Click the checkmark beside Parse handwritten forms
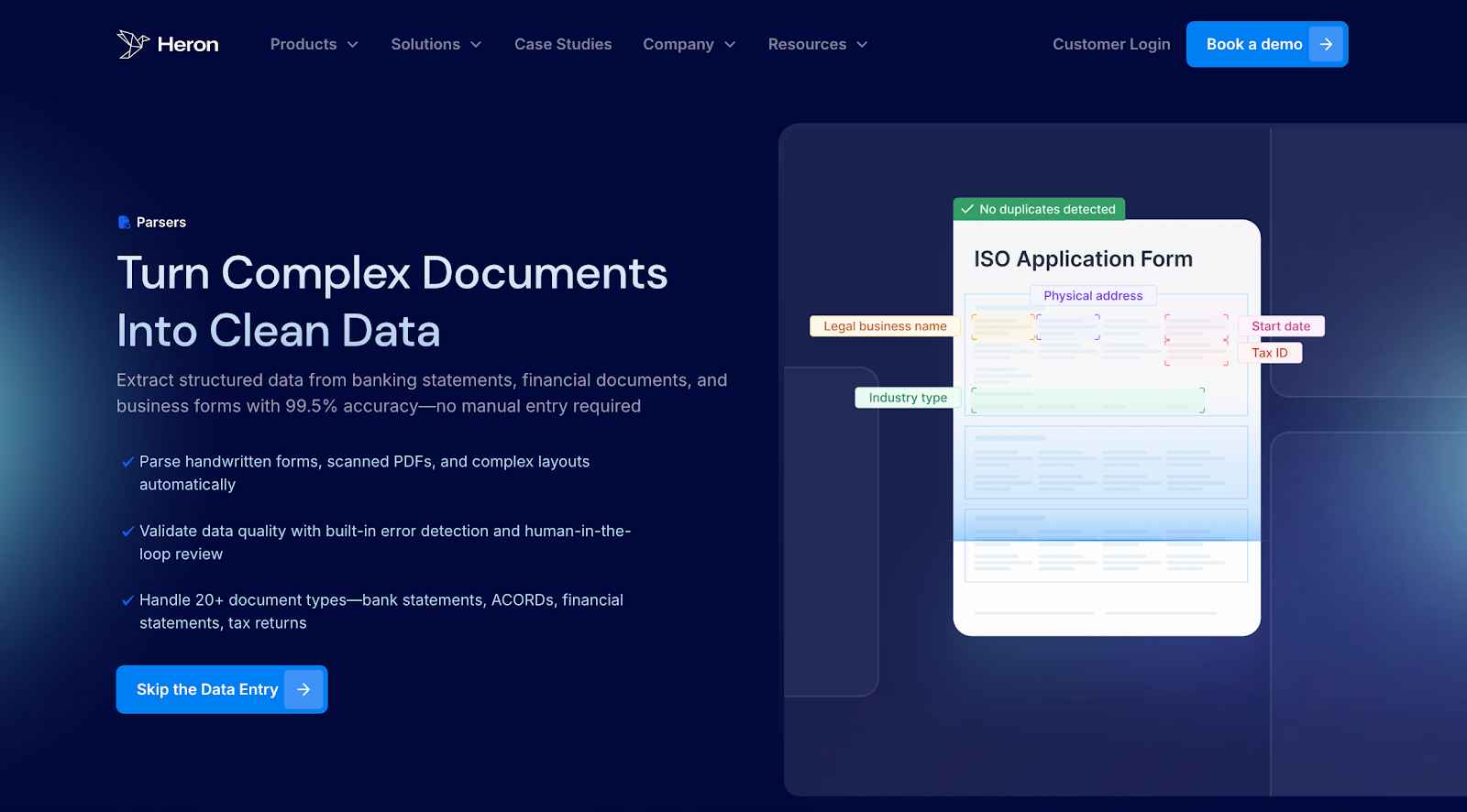 (127, 462)
